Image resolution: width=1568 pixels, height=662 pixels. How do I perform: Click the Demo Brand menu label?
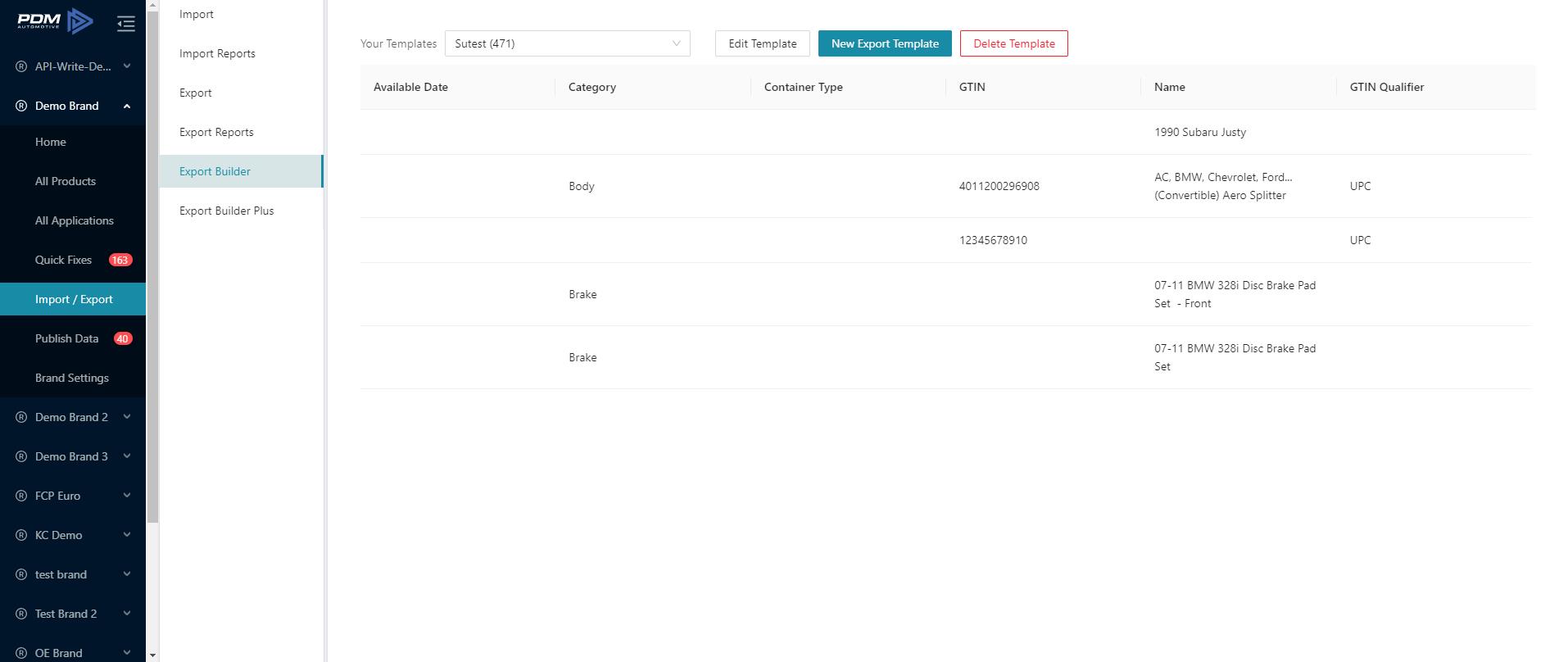click(66, 106)
